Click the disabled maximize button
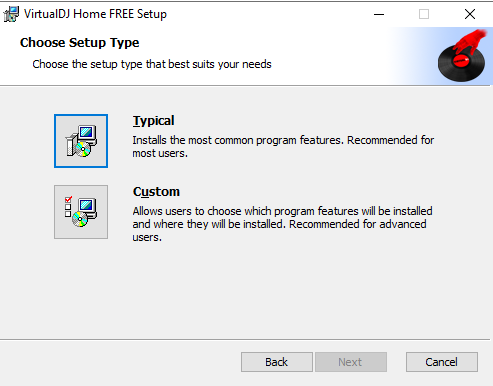The image size is (493, 386). [x=424, y=14]
